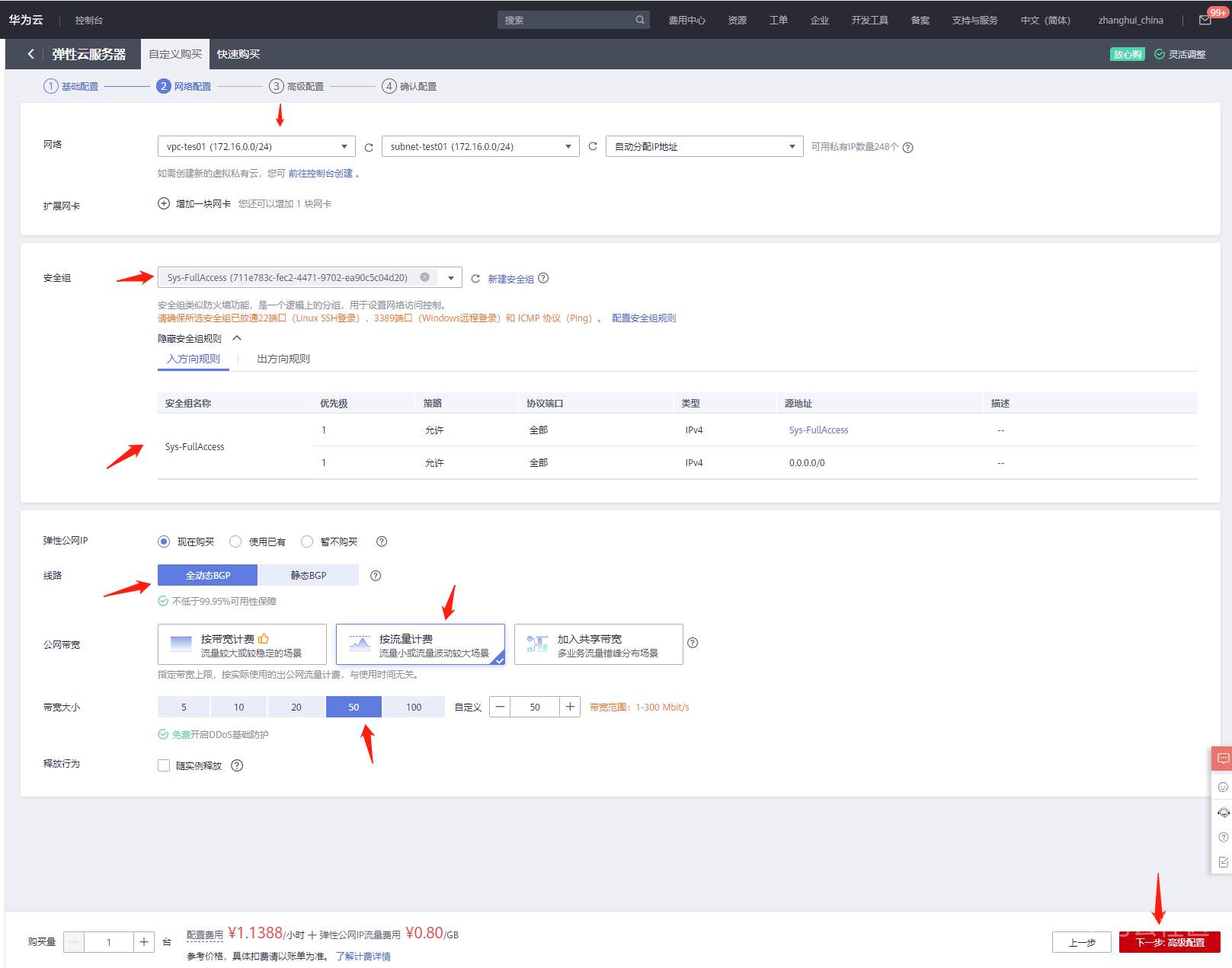The width and height of the screenshot is (1232, 968).
Task: Open help icon for 随实例释放
Action: click(x=237, y=765)
